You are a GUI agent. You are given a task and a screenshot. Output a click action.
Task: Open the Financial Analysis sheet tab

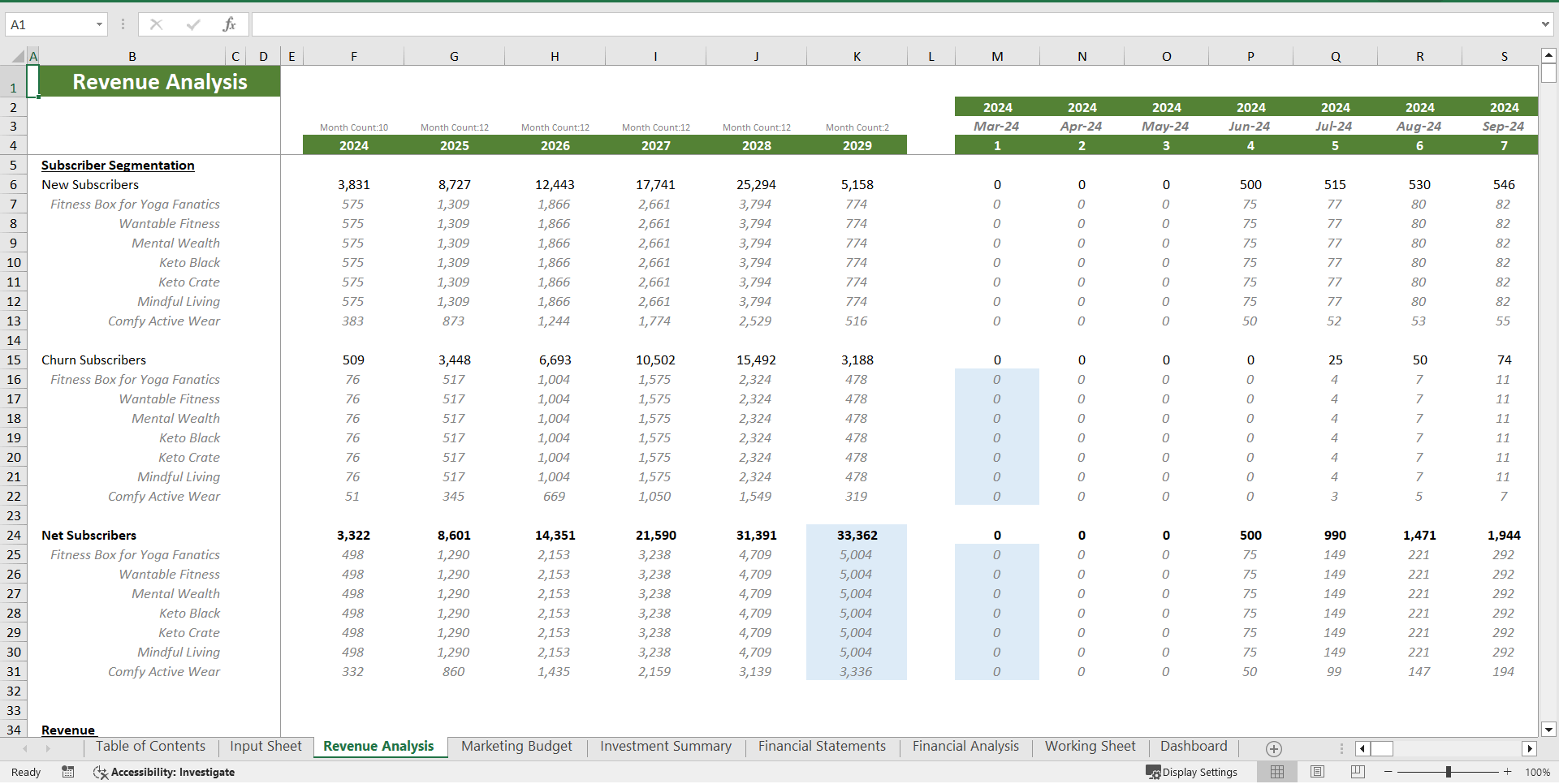click(x=965, y=747)
